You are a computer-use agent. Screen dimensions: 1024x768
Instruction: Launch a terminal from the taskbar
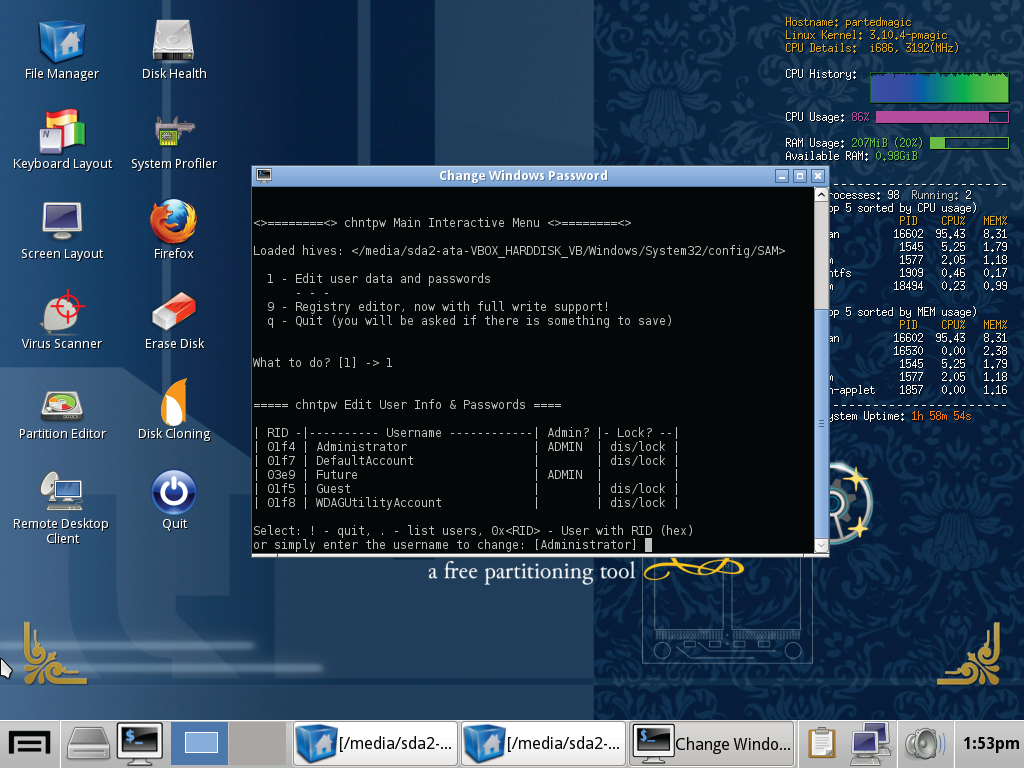(140, 743)
